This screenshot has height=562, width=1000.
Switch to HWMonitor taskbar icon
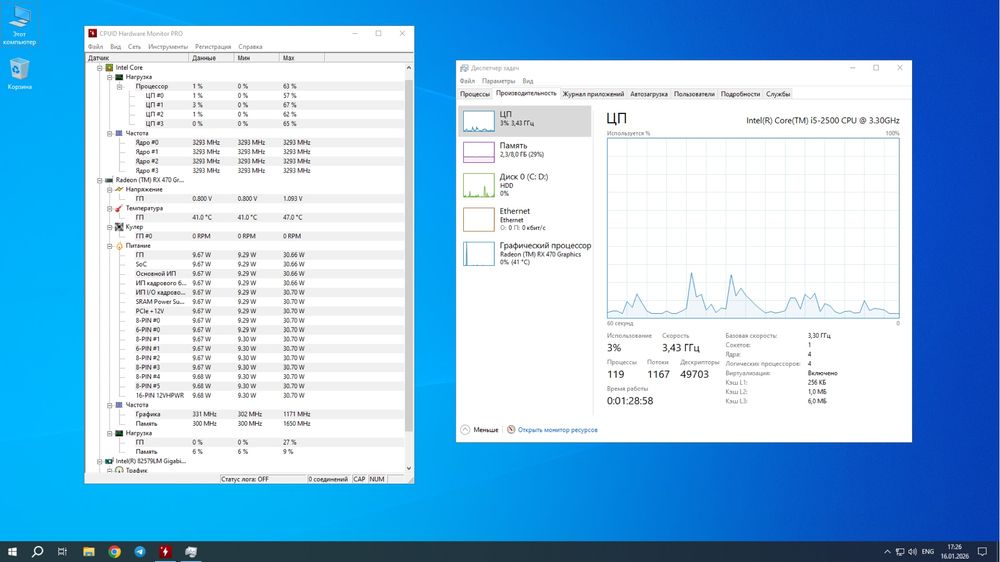coord(165,552)
